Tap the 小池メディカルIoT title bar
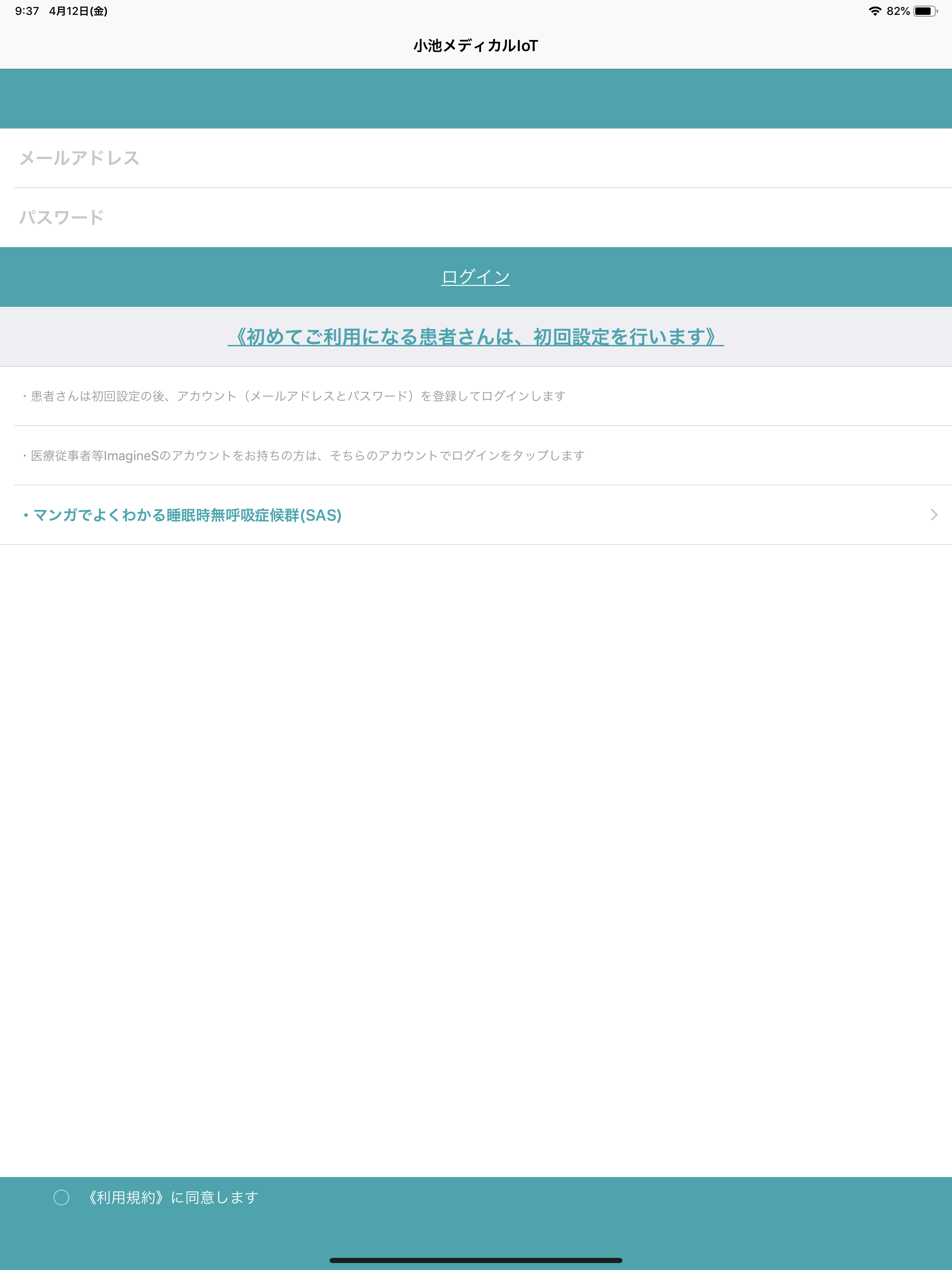Image resolution: width=952 pixels, height=1270 pixels. coord(476,46)
